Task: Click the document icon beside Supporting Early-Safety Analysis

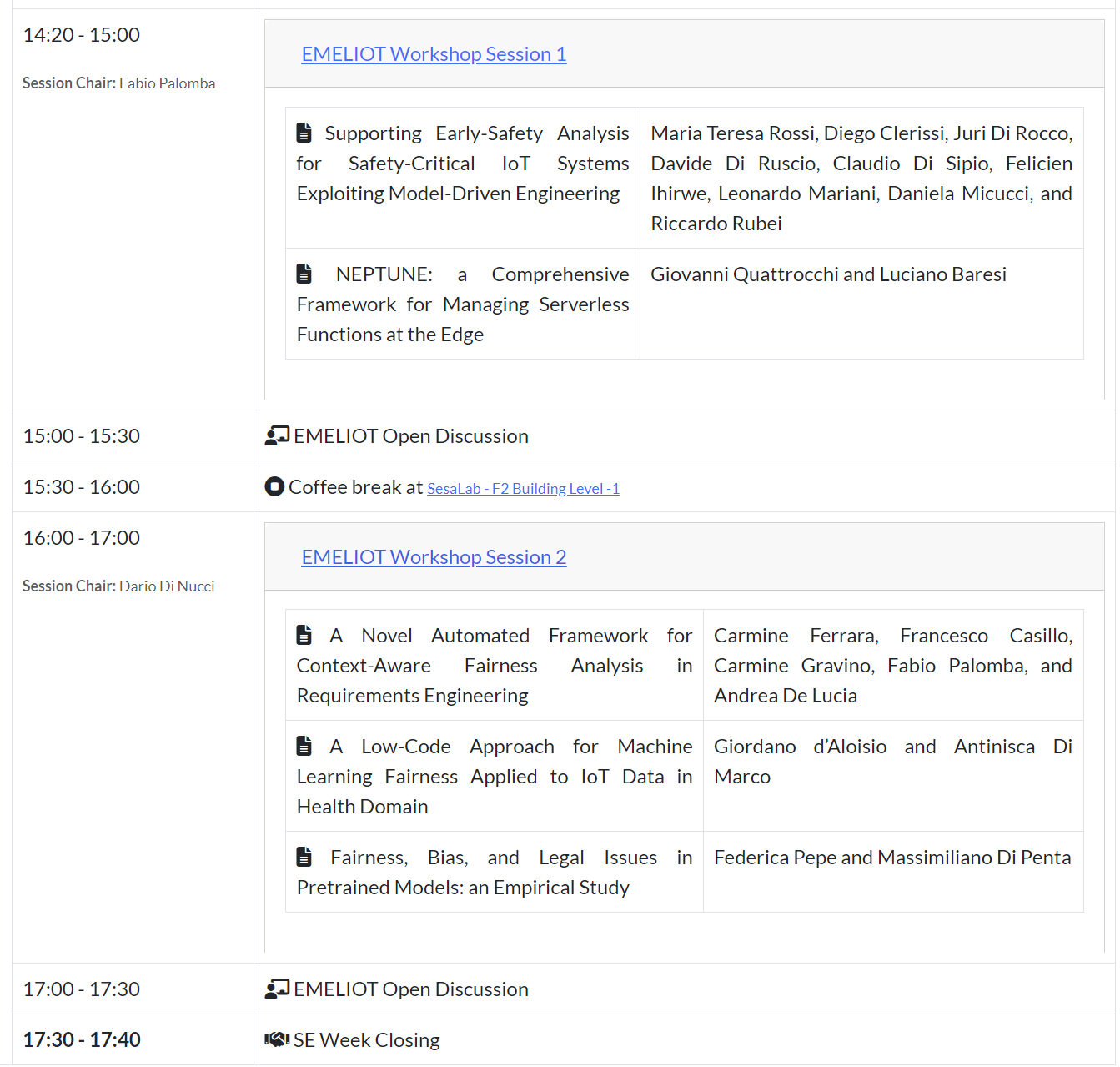Action: tap(304, 133)
